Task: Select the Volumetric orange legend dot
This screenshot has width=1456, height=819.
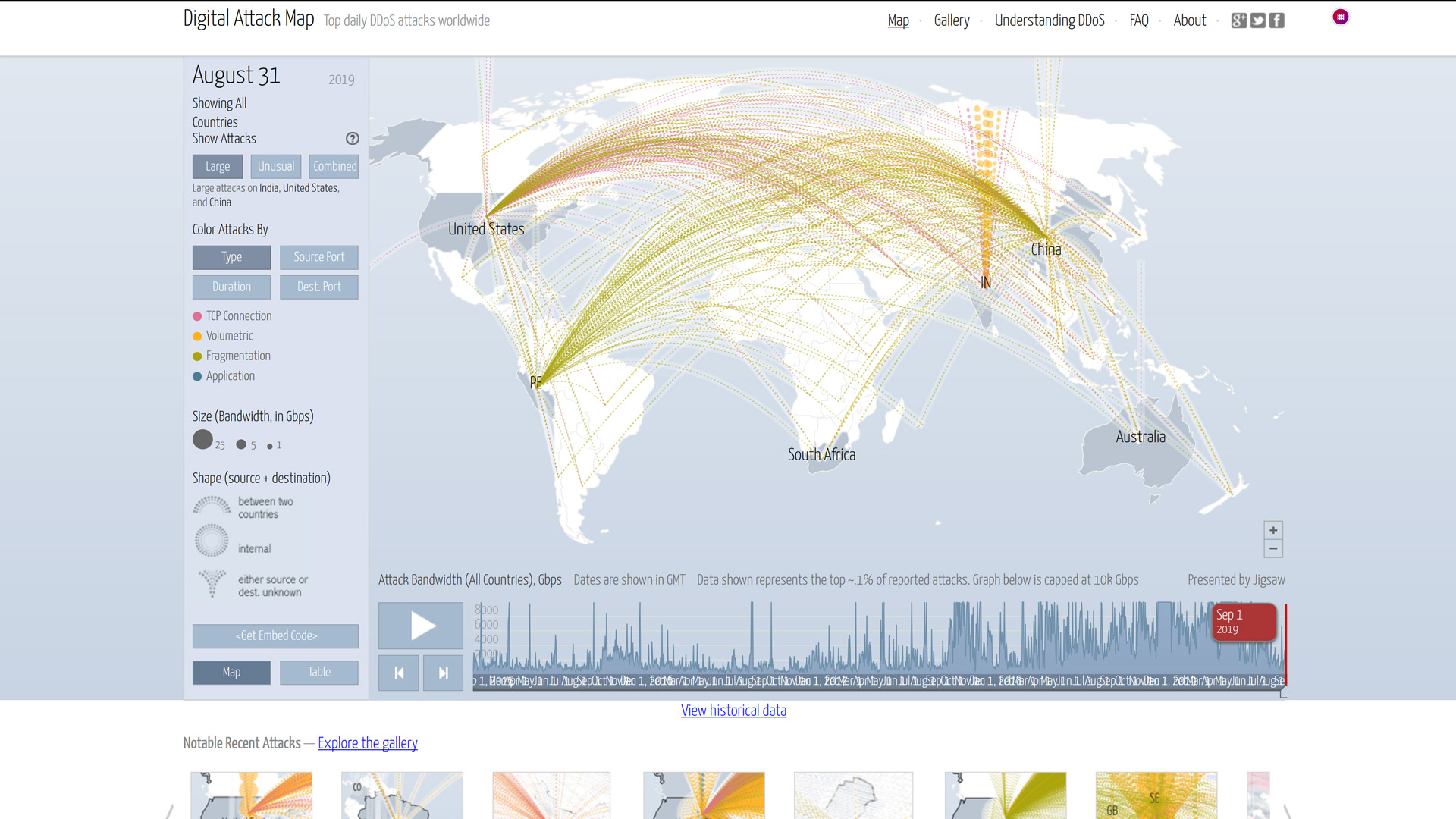Action: pyautogui.click(x=197, y=336)
